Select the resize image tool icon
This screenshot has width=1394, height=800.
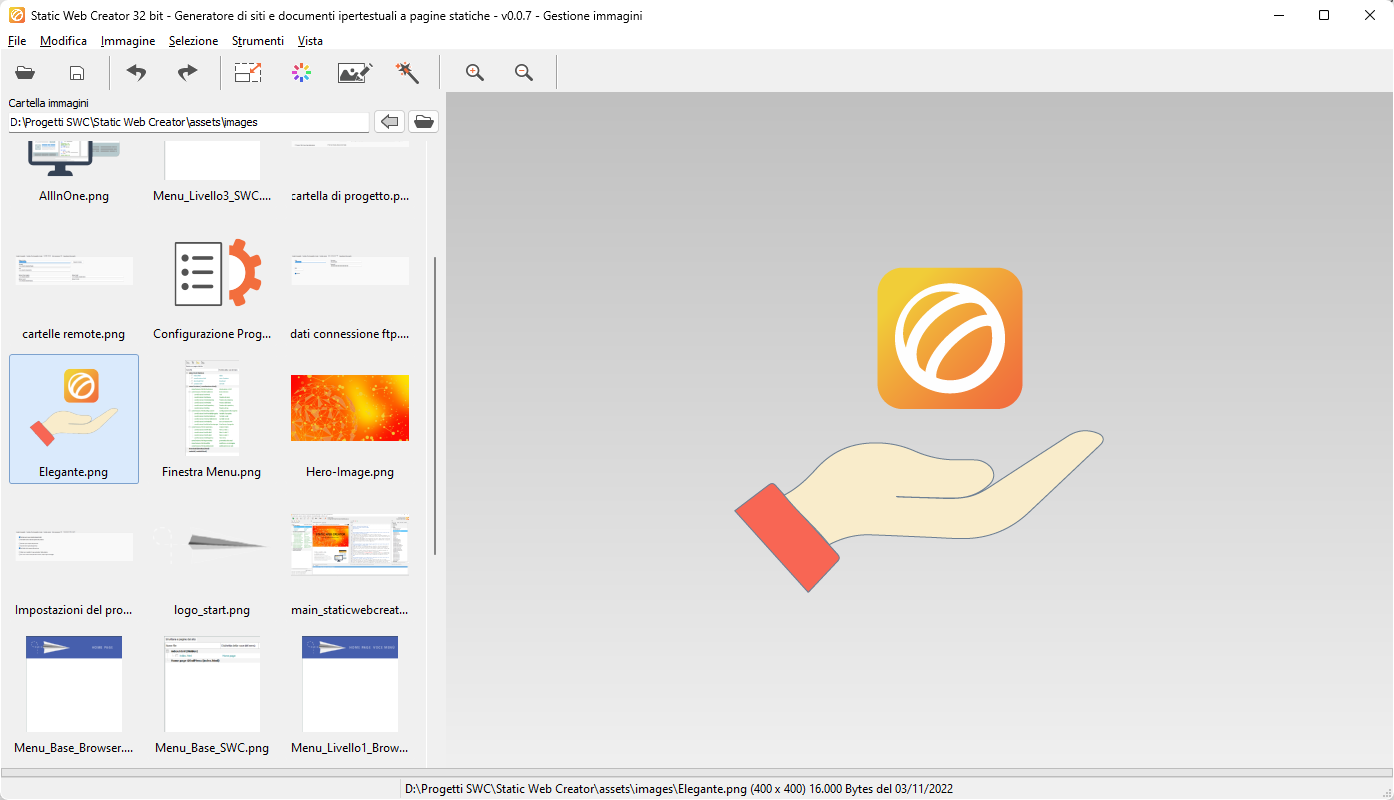tap(248, 72)
